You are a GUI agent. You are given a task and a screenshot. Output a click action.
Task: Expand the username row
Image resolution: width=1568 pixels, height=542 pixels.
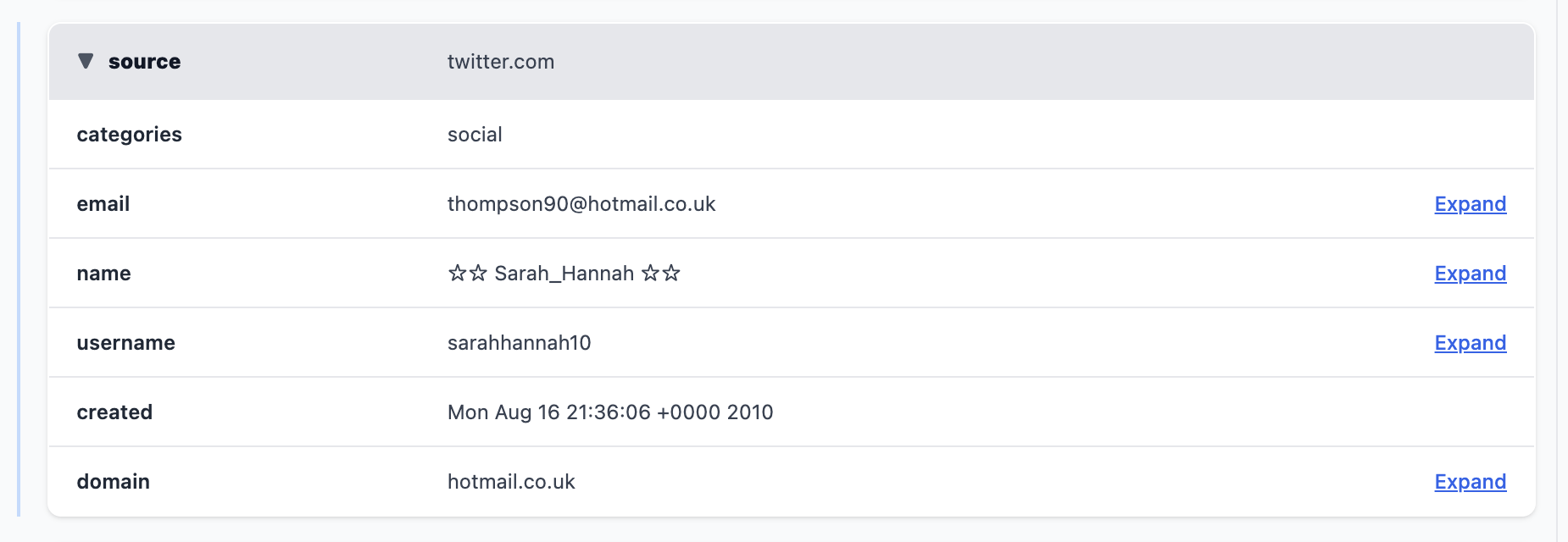point(1470,343)
